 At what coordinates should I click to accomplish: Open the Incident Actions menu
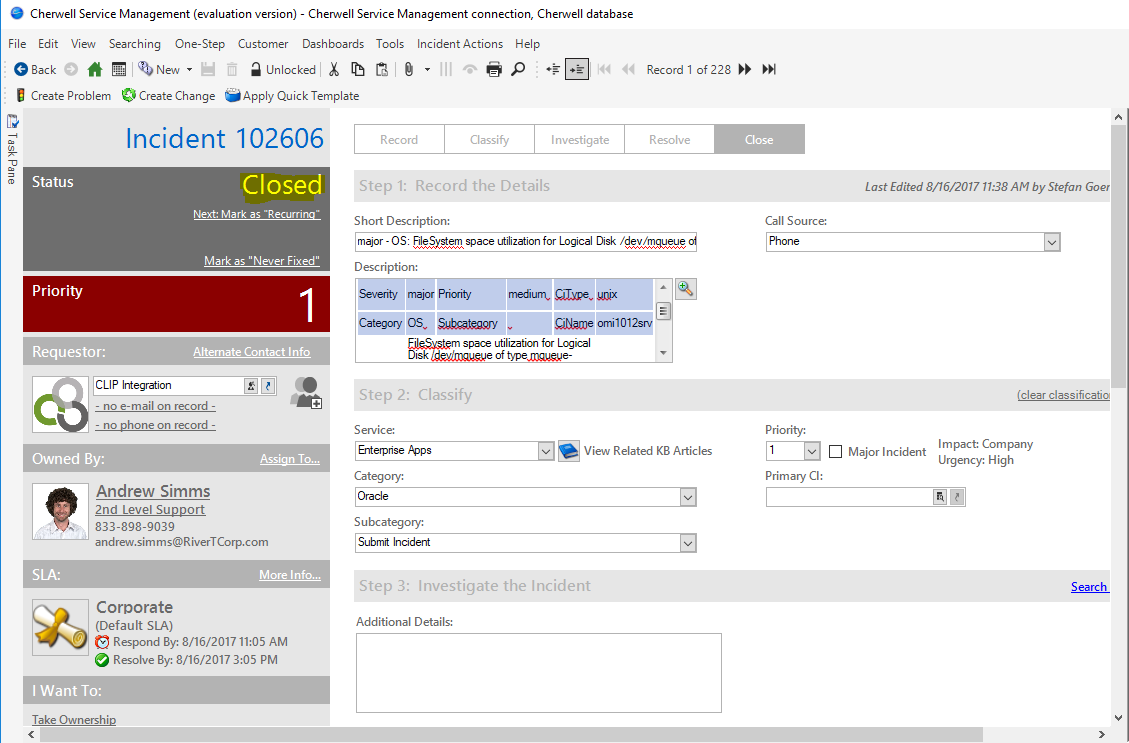point(459,44)
